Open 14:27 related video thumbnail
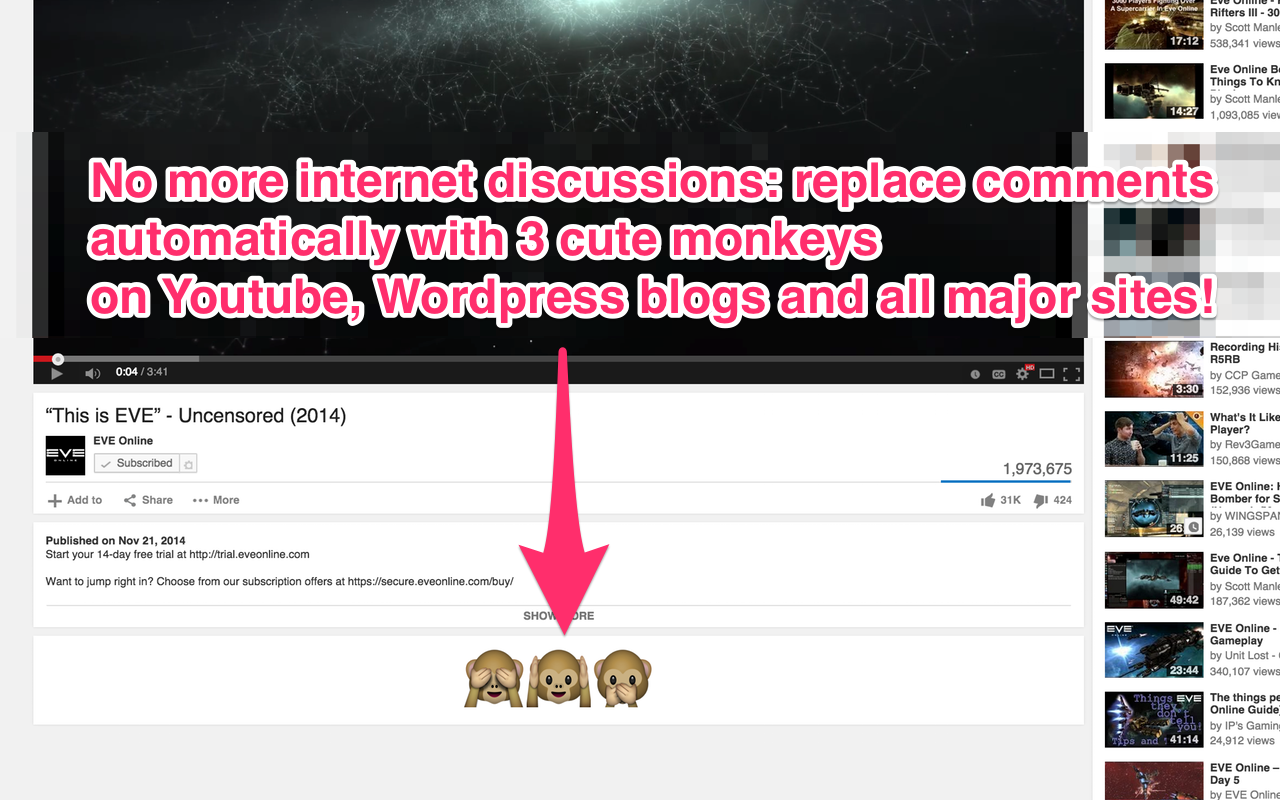1280x800 pixels. pos(1154,91)
